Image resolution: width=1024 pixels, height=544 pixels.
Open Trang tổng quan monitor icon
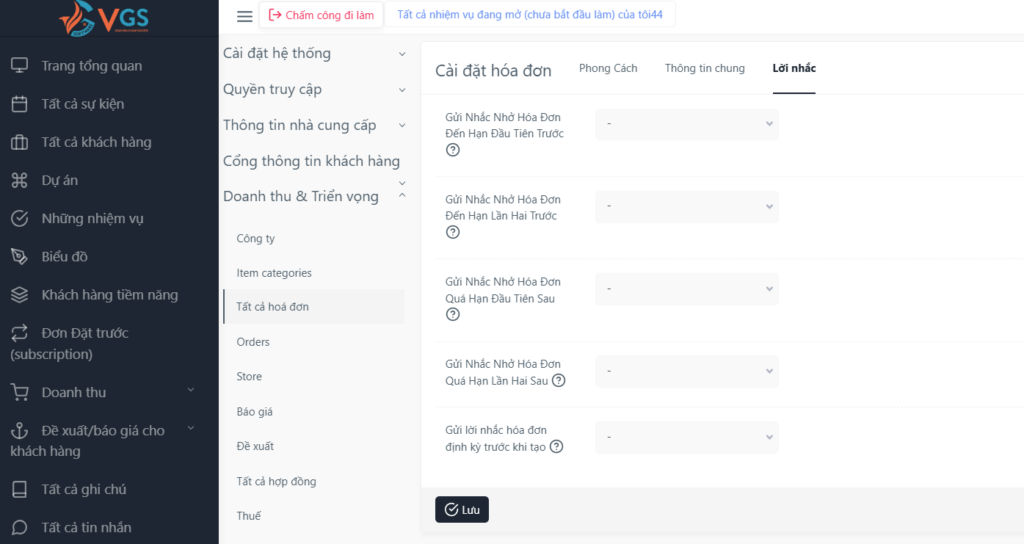20,65
